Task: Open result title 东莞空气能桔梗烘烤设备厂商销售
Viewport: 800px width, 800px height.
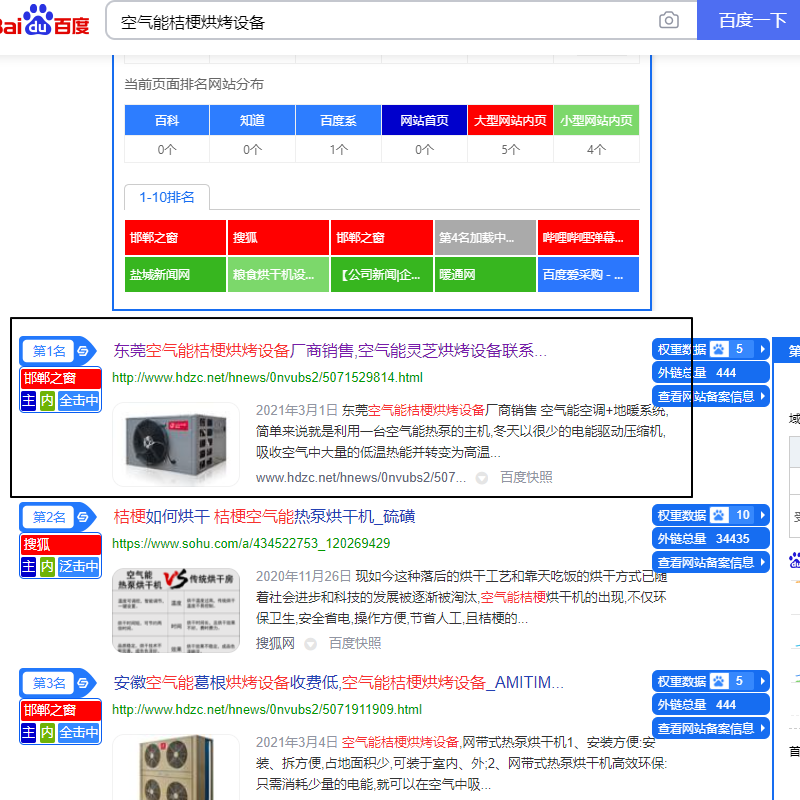Action: point(330,351)
